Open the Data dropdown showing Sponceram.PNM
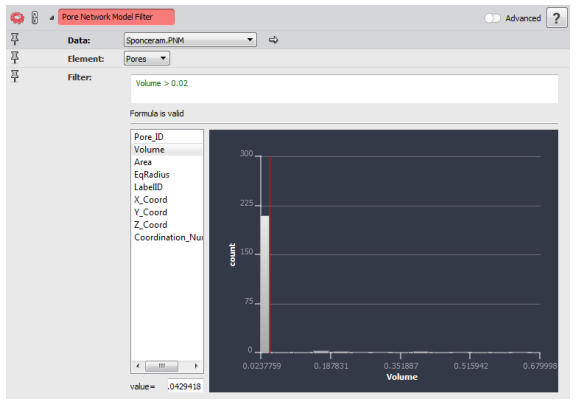Screen dimensions: 576x404 [190, 40]
